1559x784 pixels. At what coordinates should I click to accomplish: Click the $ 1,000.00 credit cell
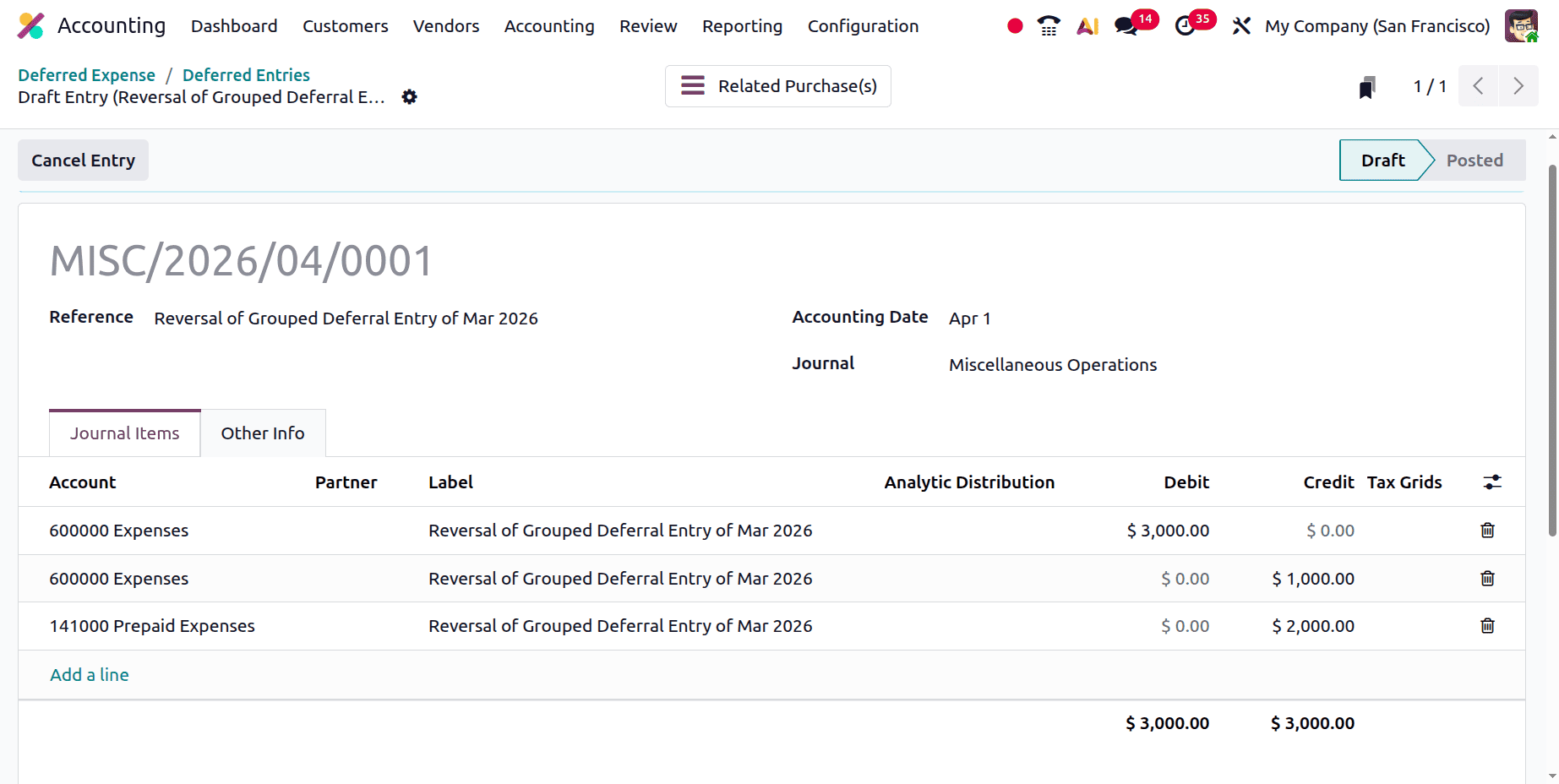tap(1313, 579)
